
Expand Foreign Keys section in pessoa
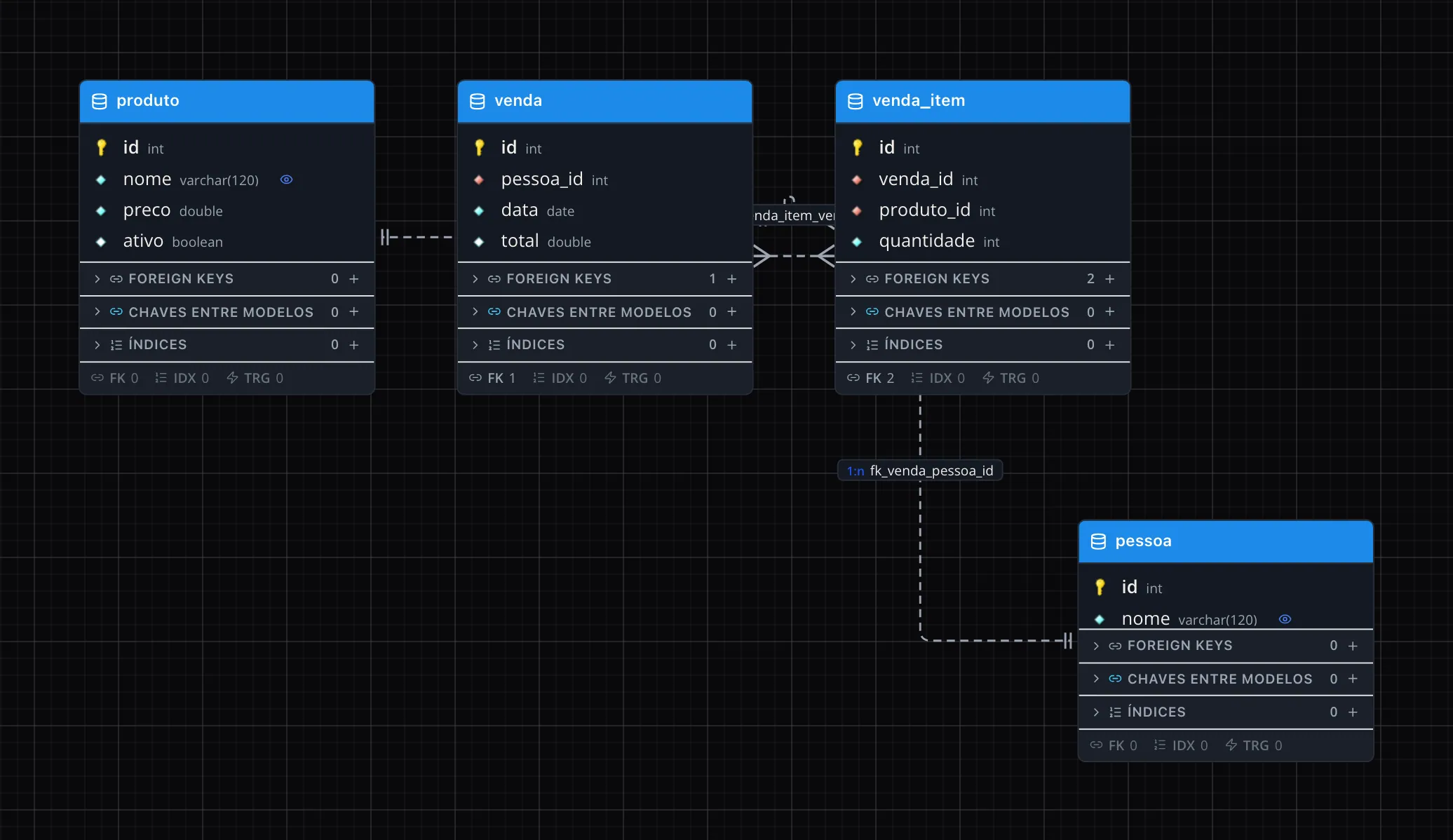tap(1095, 646)
